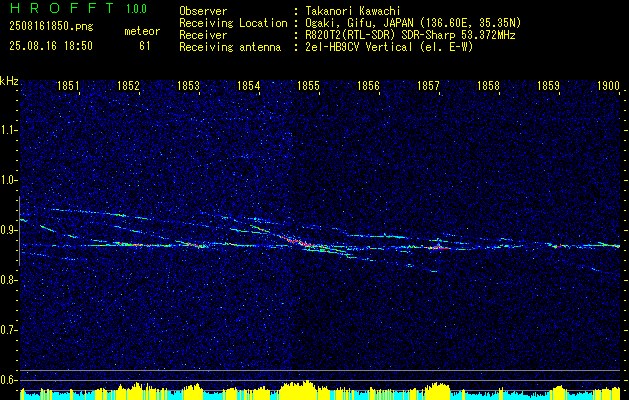Click observer name Takanori Kawachi
This screenshot has height=400, width=629.
pos(353,11)
